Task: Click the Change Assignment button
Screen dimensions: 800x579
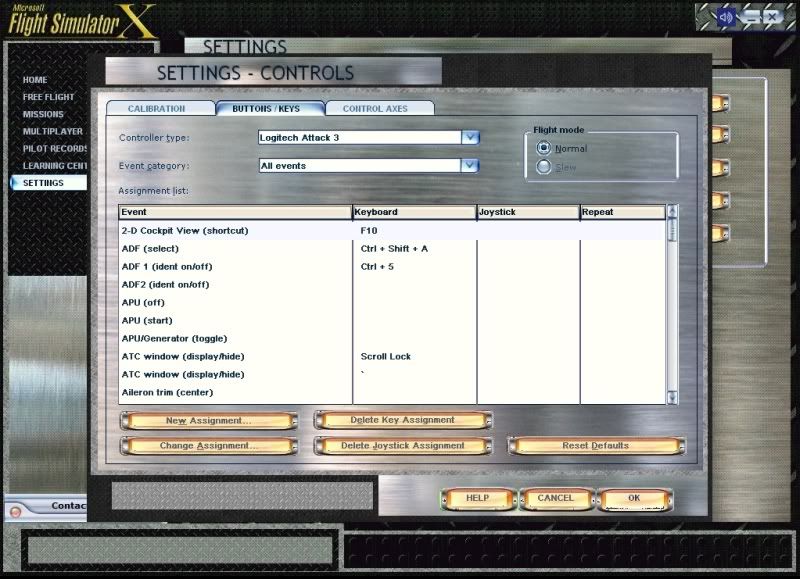Action: (x=209, y=445)
